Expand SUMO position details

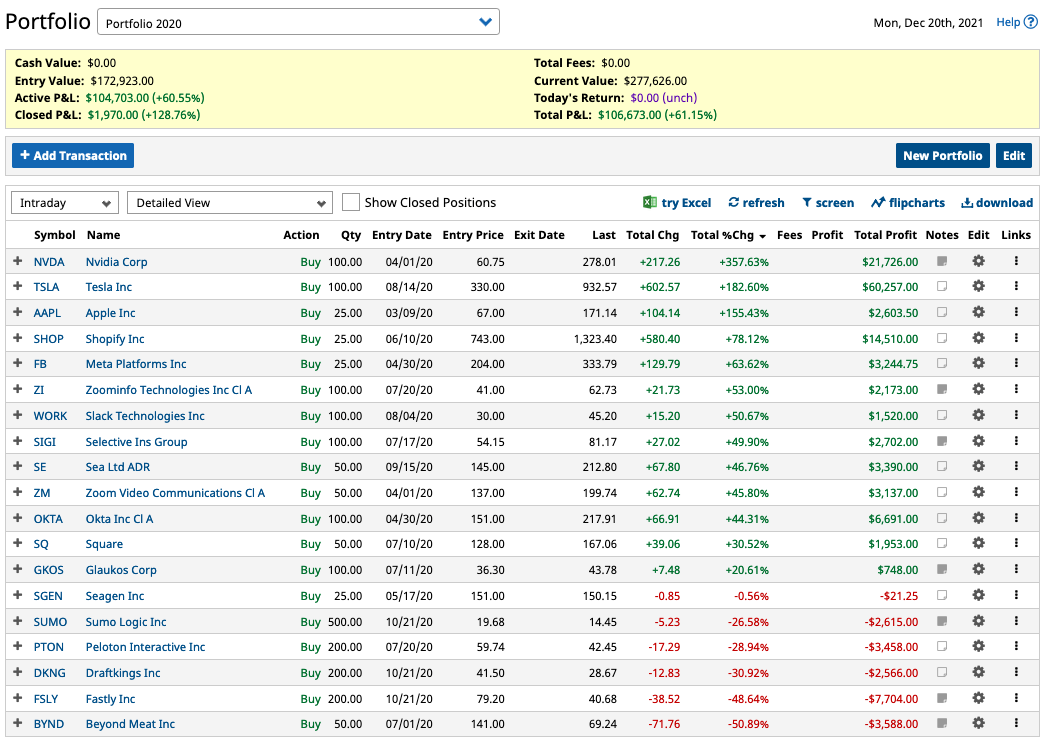18,621
